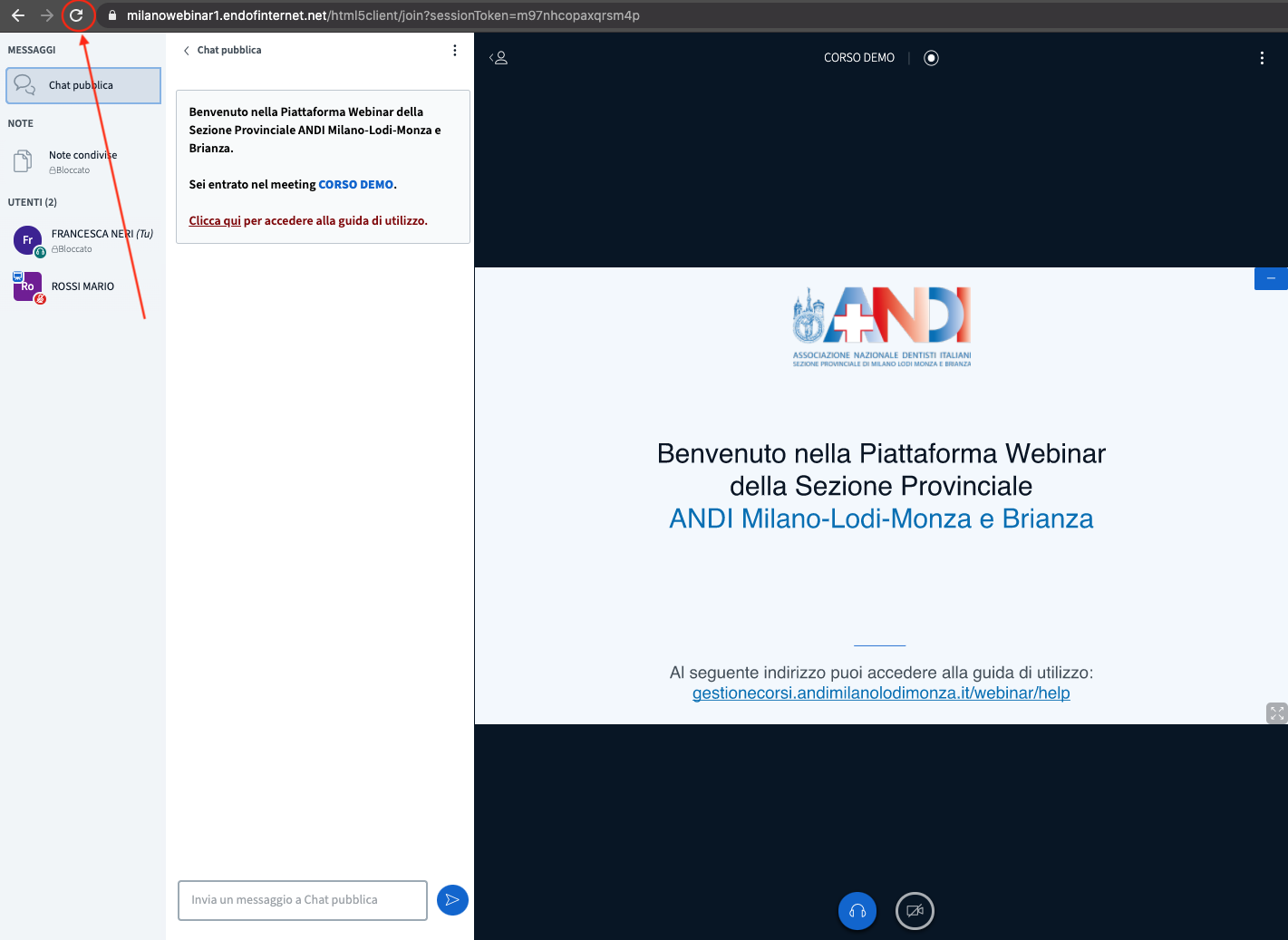Click the recording indicator next to CORSO DEMO
Image resolution: width=1288 pixels, height=940 pixels.
pyautogui.click(x=931, y=58)
